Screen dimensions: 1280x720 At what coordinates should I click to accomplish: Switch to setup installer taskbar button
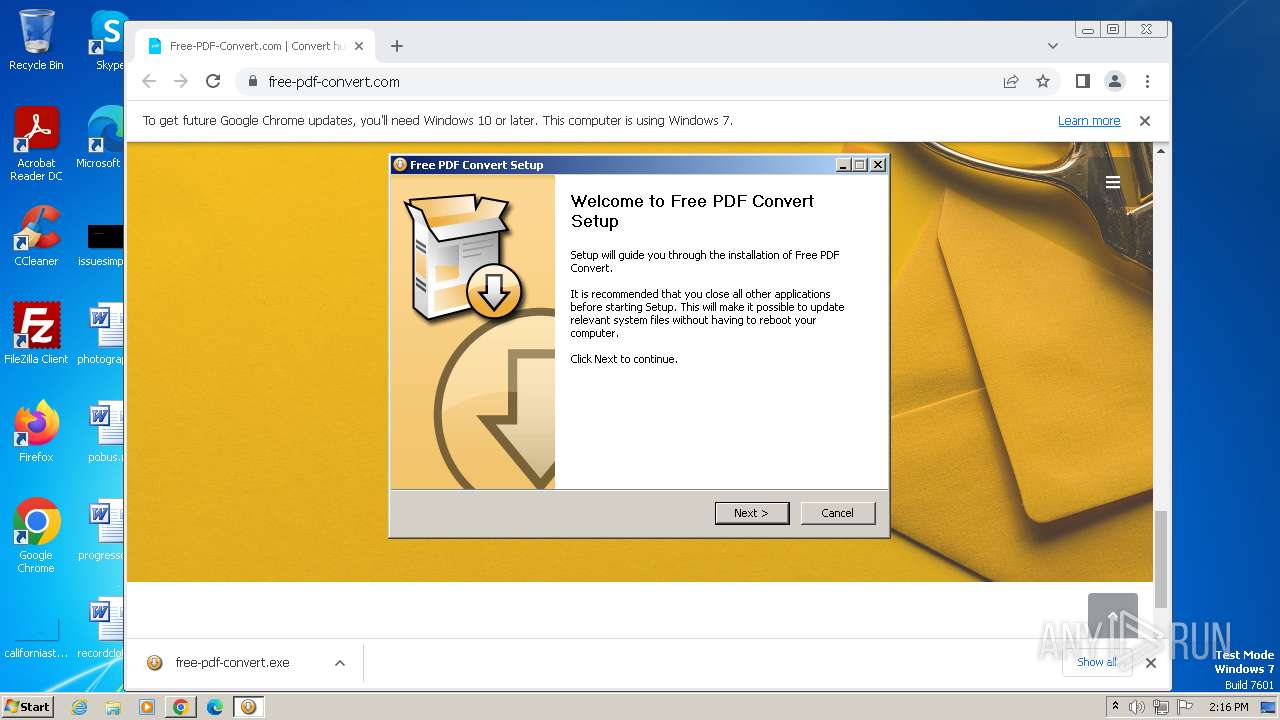(x=249, y=707)
